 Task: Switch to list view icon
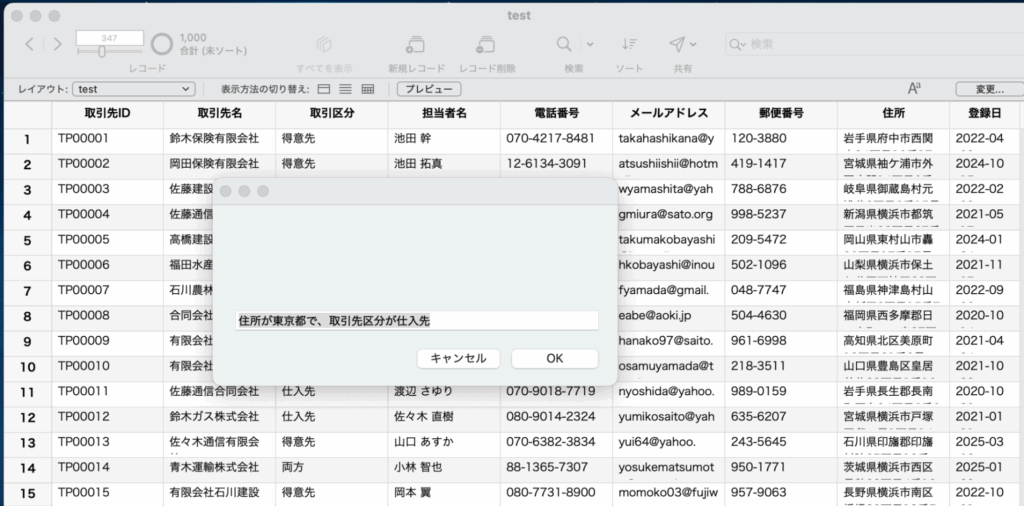tap(345, 89)
